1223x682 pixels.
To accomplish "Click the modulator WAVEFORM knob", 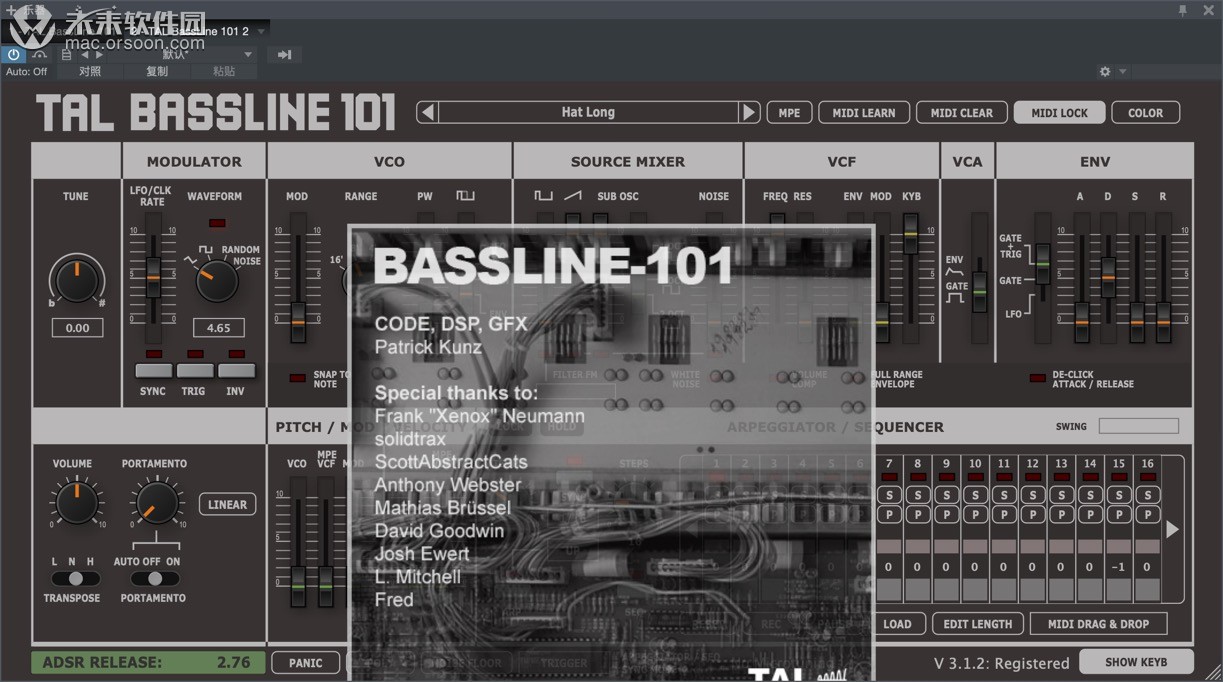I will 217,280.
